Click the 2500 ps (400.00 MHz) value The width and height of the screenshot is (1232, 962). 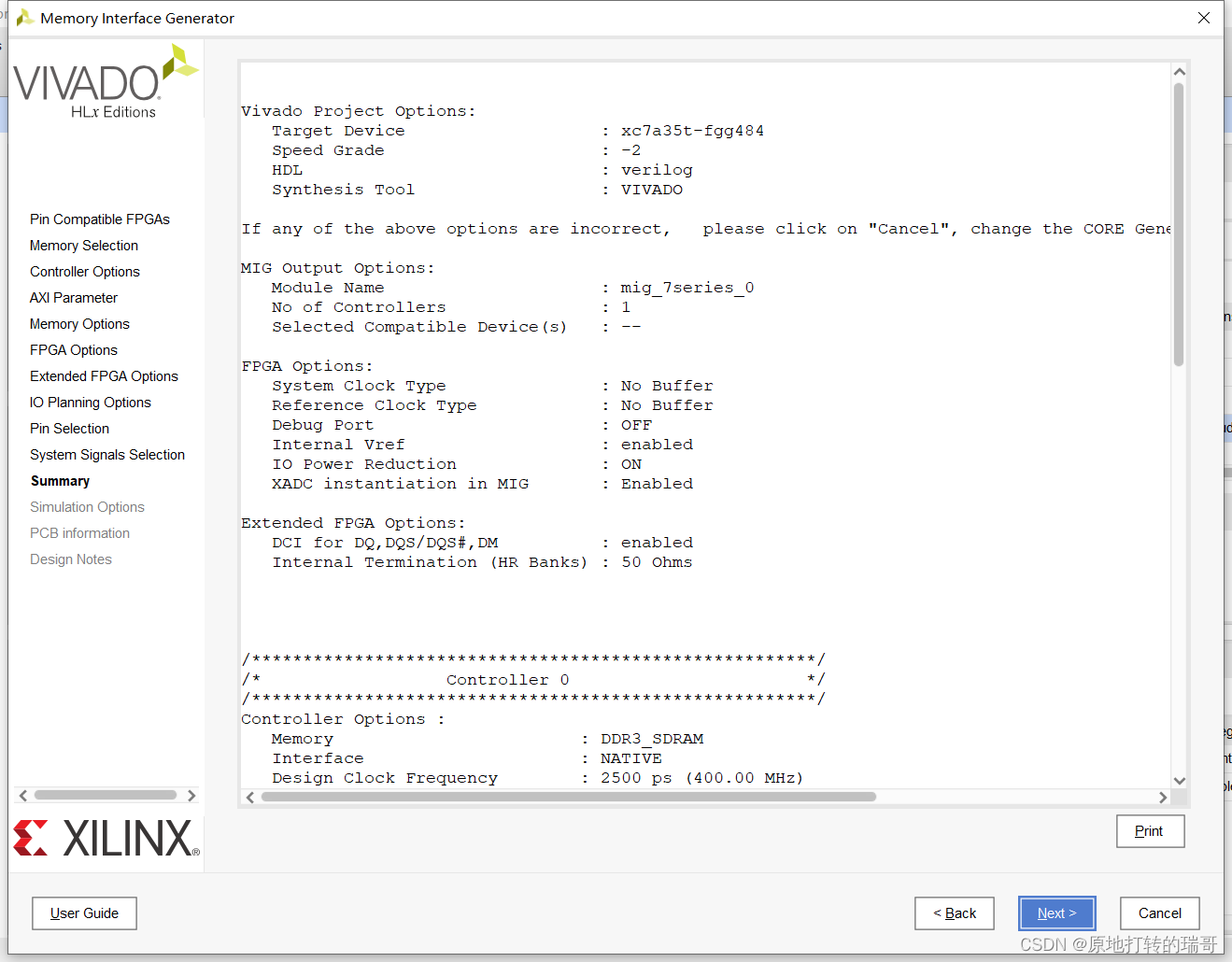click(701, 778)
